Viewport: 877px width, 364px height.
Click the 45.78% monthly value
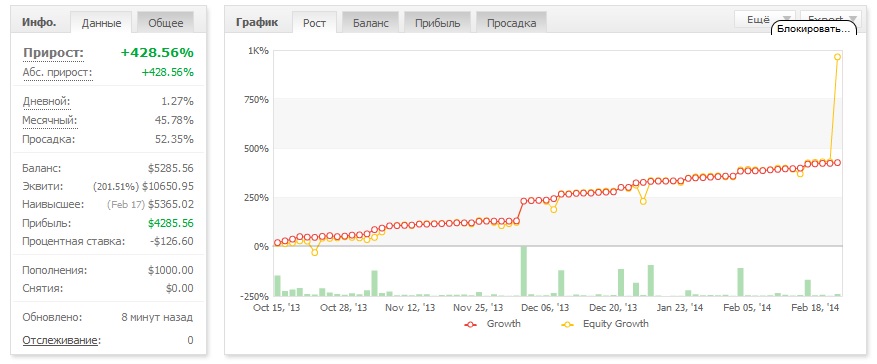coord(174,121)
